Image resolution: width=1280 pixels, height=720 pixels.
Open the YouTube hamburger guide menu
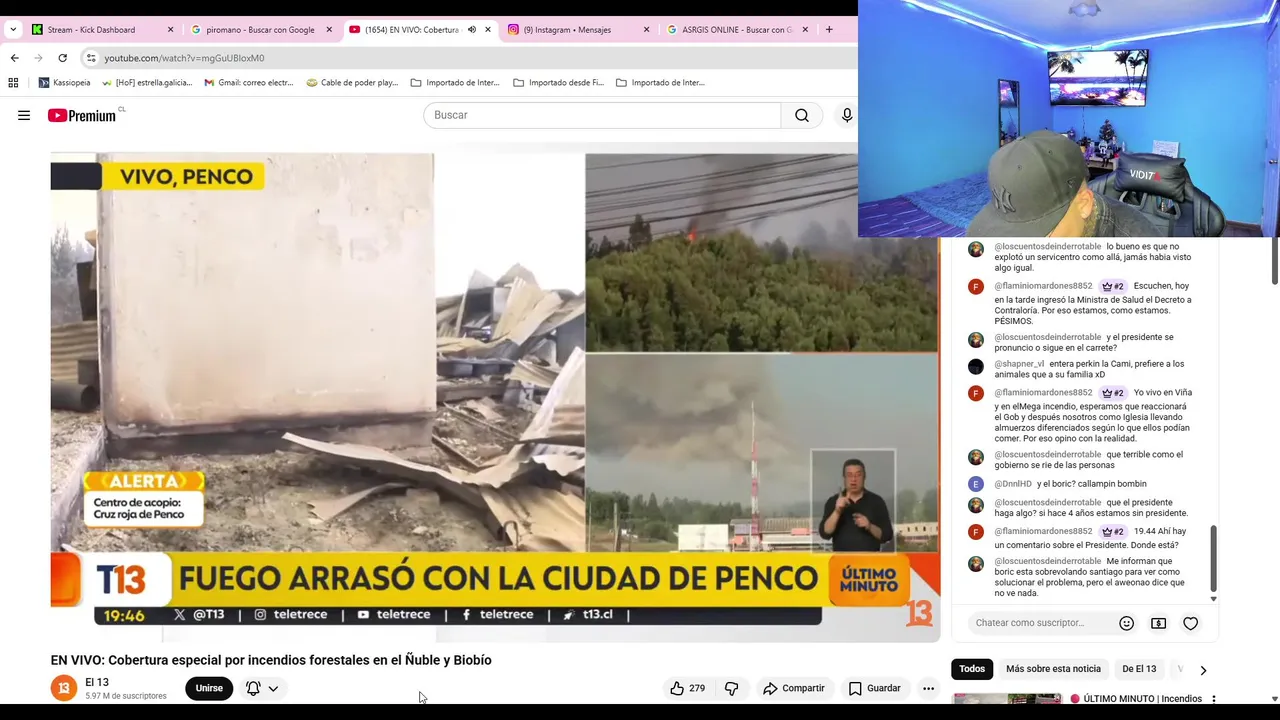point(24,115)
